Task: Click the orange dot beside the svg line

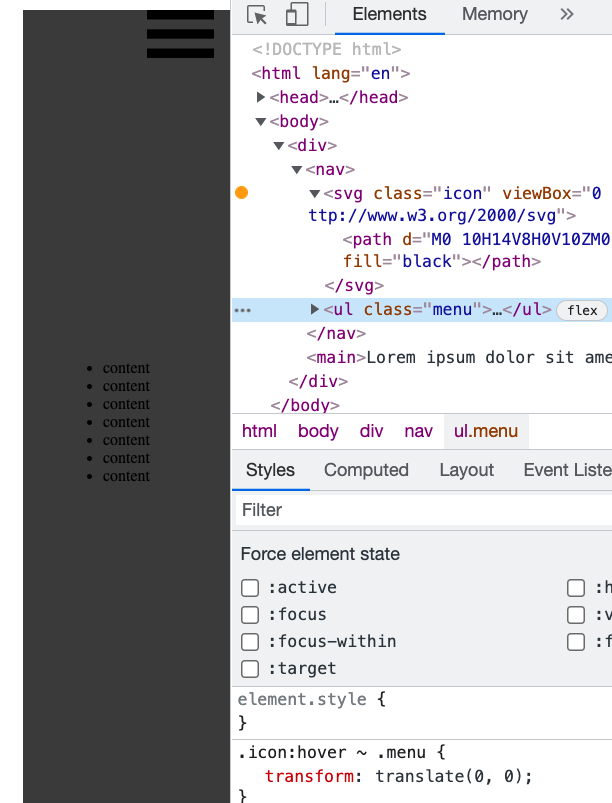Action: [x=241, y=193]
